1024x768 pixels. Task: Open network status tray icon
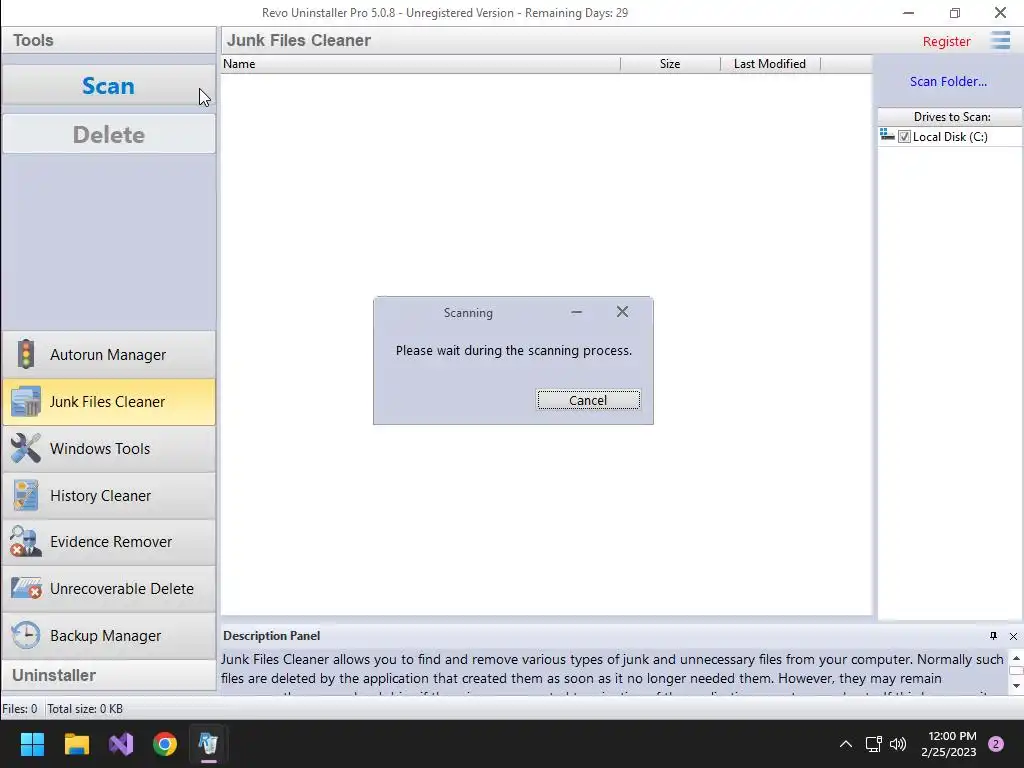[873, 744]
